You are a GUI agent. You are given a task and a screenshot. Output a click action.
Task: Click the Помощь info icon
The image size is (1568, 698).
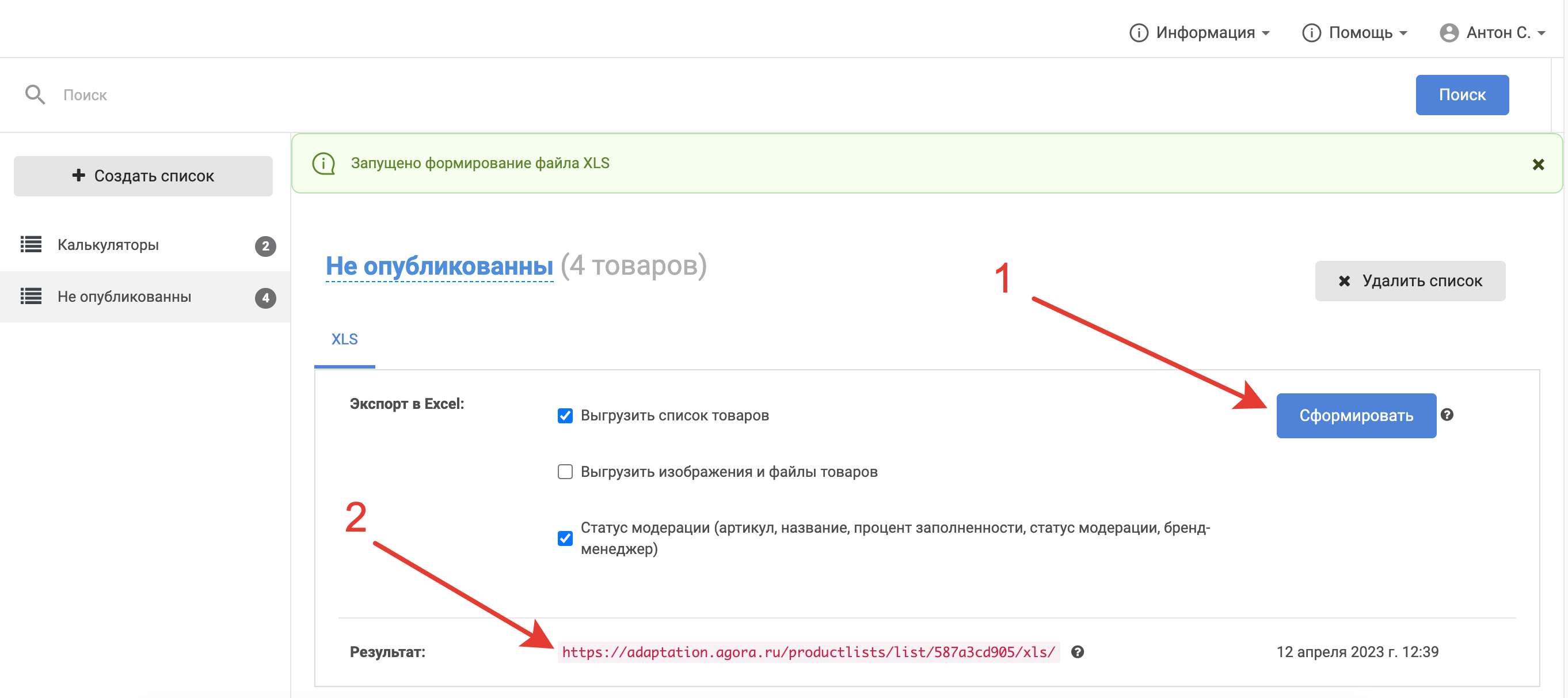1311,33
